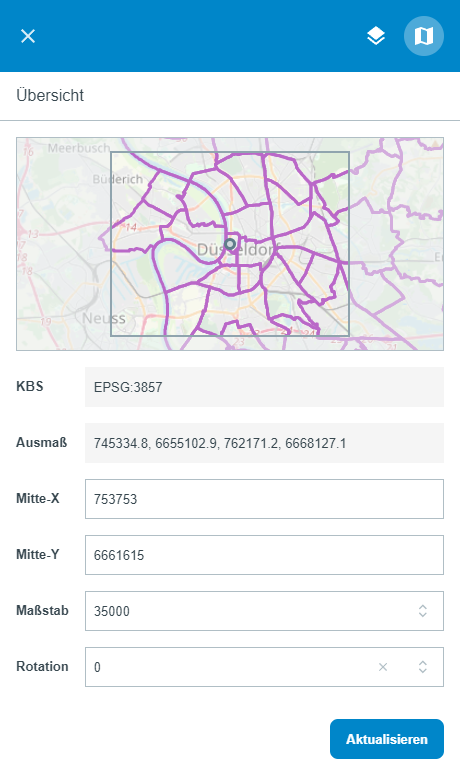
Task: Focus the Mitte-X input field
Action: click(x=264, y=499)
